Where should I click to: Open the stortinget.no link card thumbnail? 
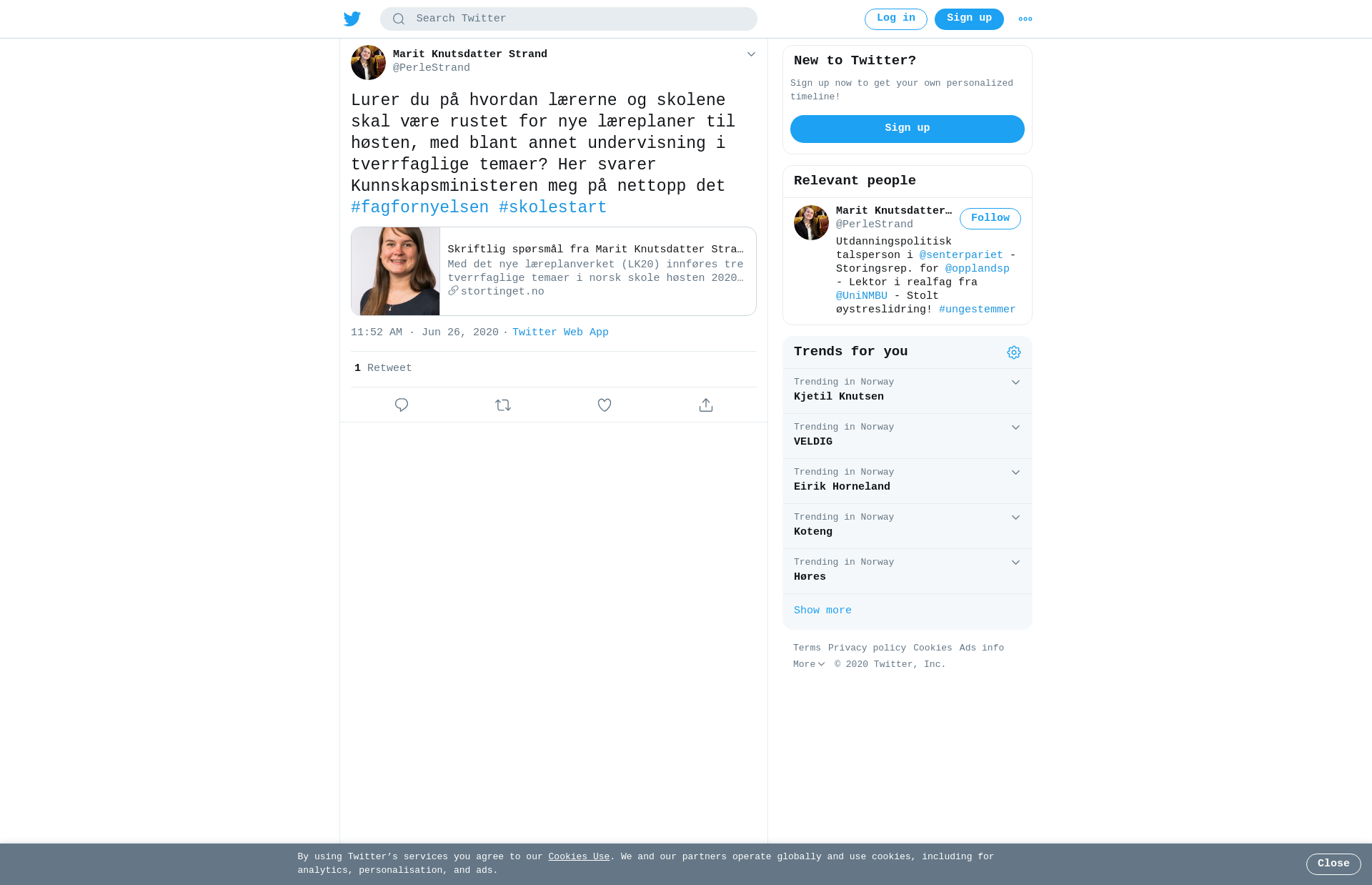(x=395, y=272)
